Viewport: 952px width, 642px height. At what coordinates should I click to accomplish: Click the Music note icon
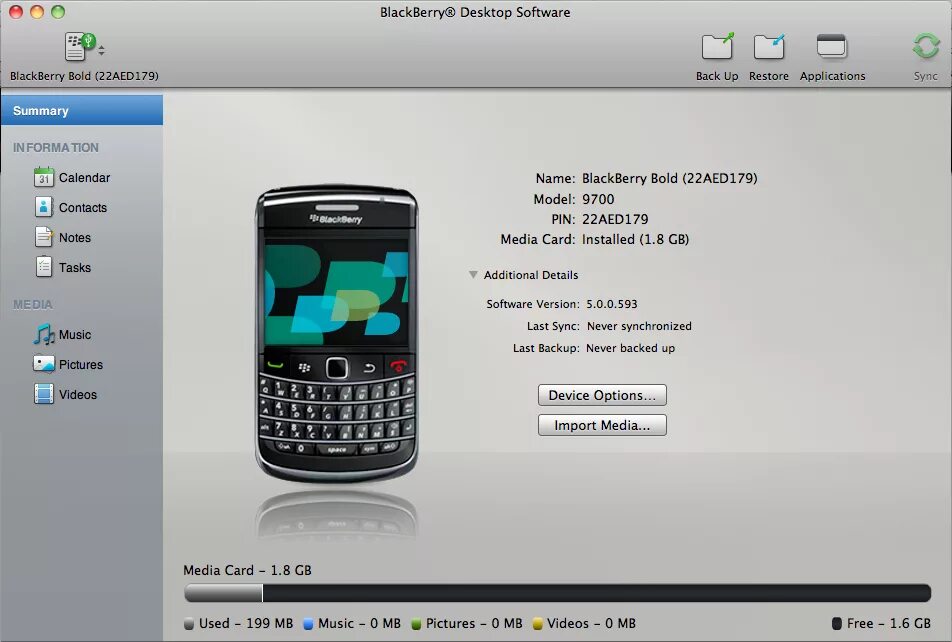pyautogui.click(x=44, y=334)
